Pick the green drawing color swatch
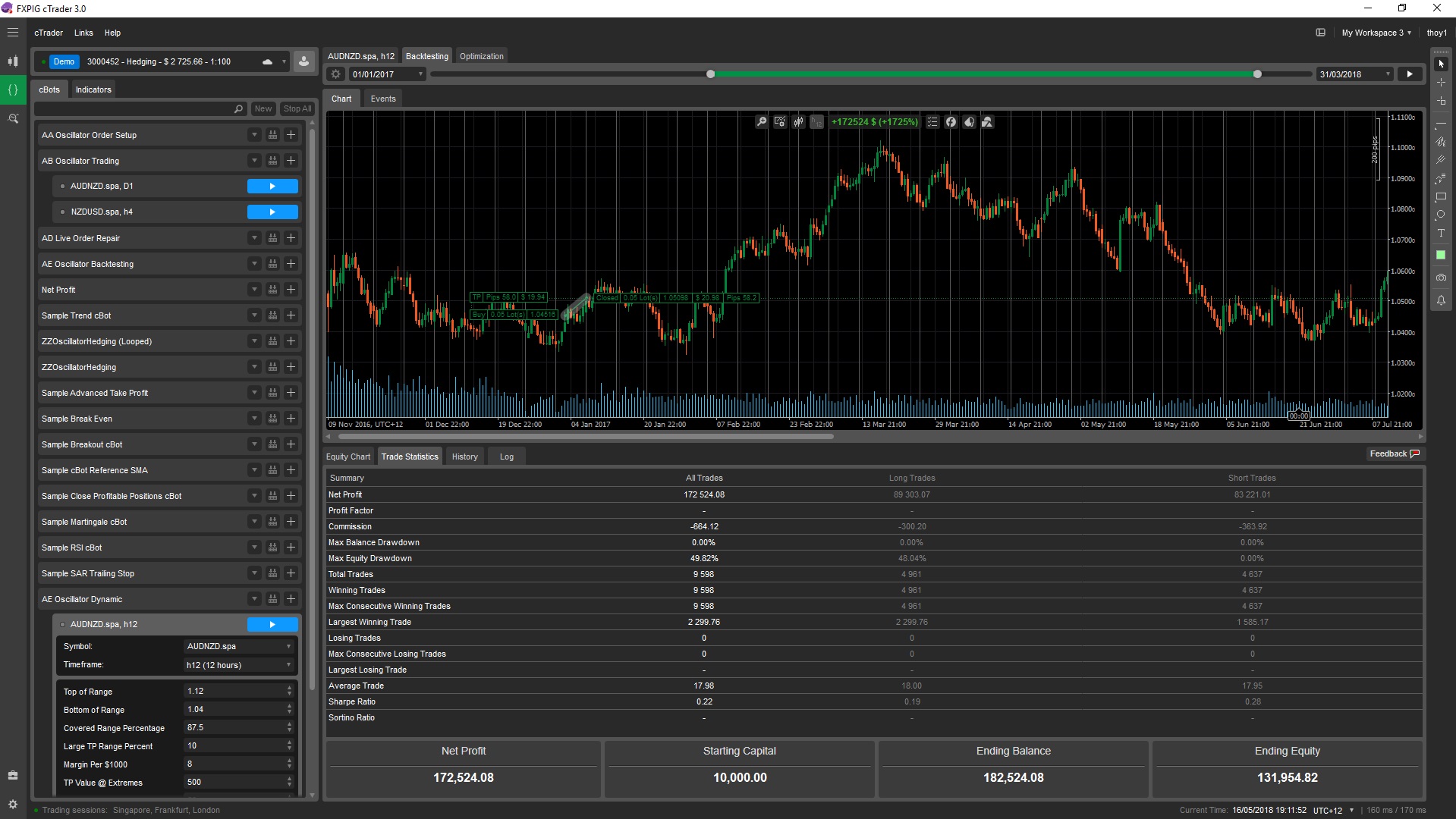The image size is (1456, 819). [x=1441, y=255]
